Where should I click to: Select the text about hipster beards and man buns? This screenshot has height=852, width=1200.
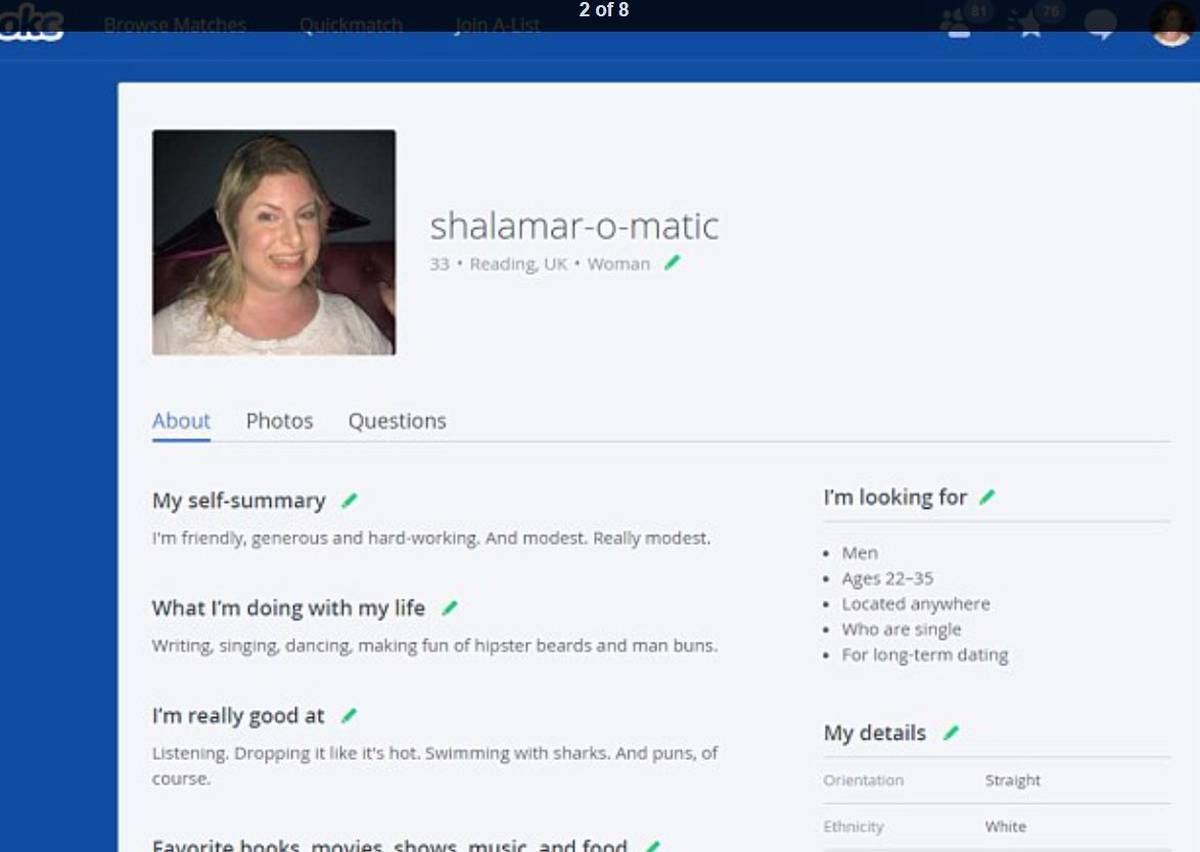click(x=434, y=646)
